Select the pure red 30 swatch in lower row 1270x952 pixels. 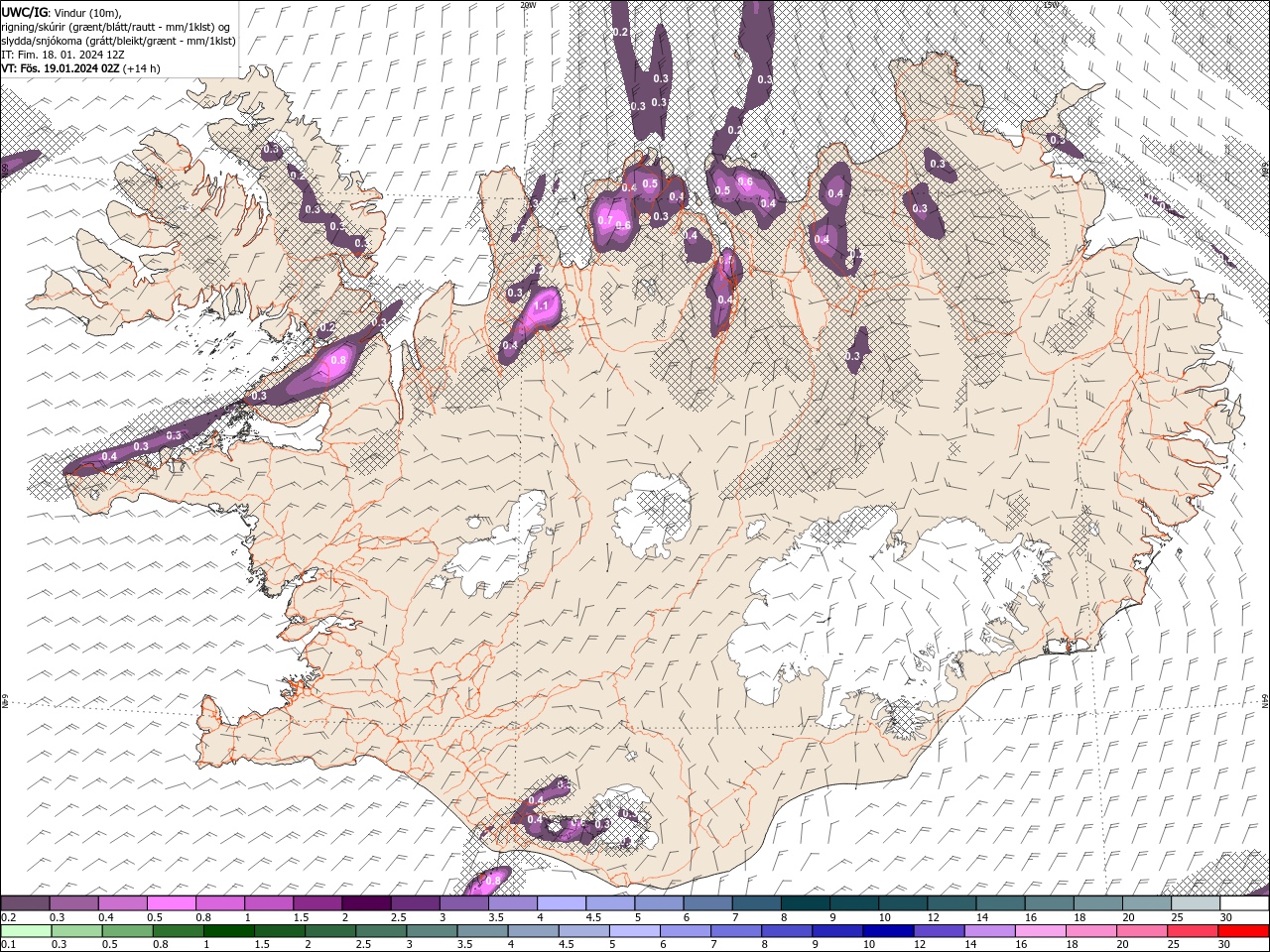(x=1243, y=931)
